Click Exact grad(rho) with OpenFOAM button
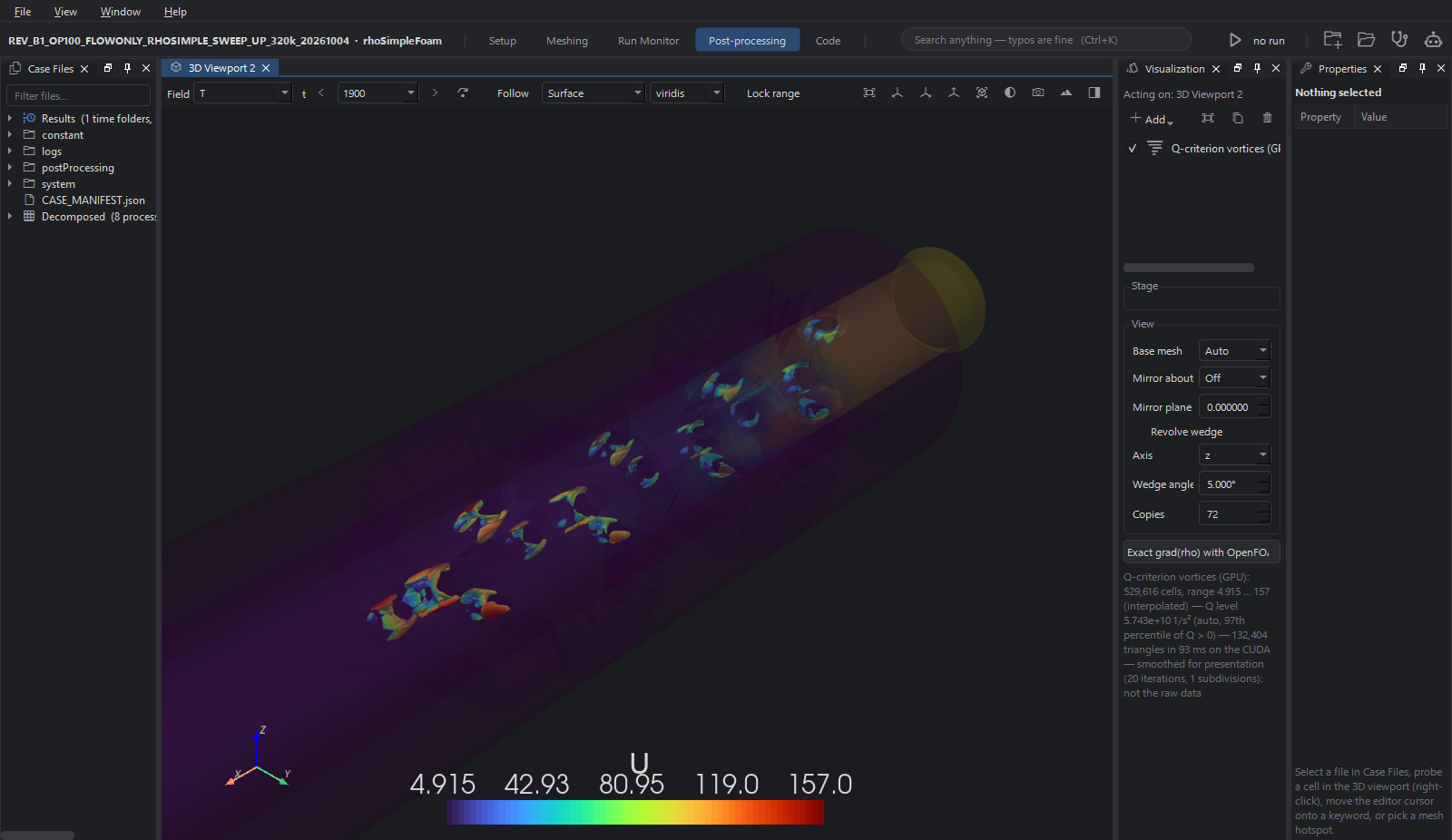Viewport: 1452px width, 840px height. [1202, 552]
